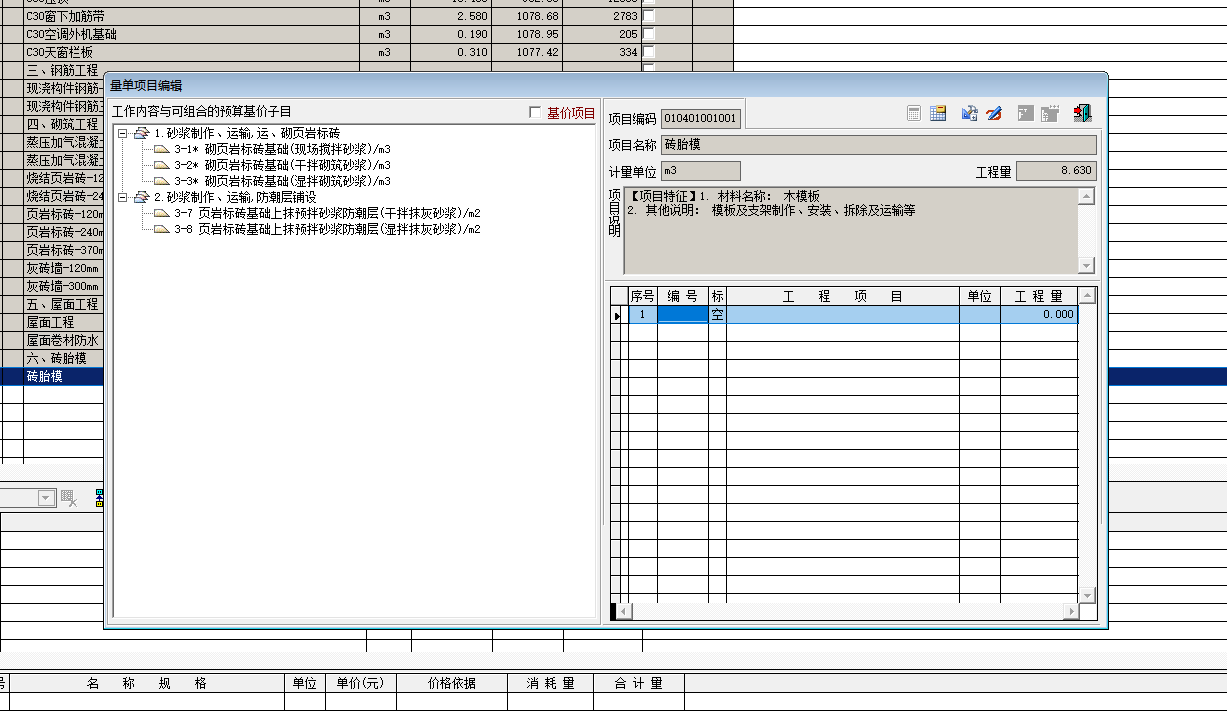The image size is (1227, 711).
Task: Click 消耗量 column header in bottom table
Action: coord(550,683)
